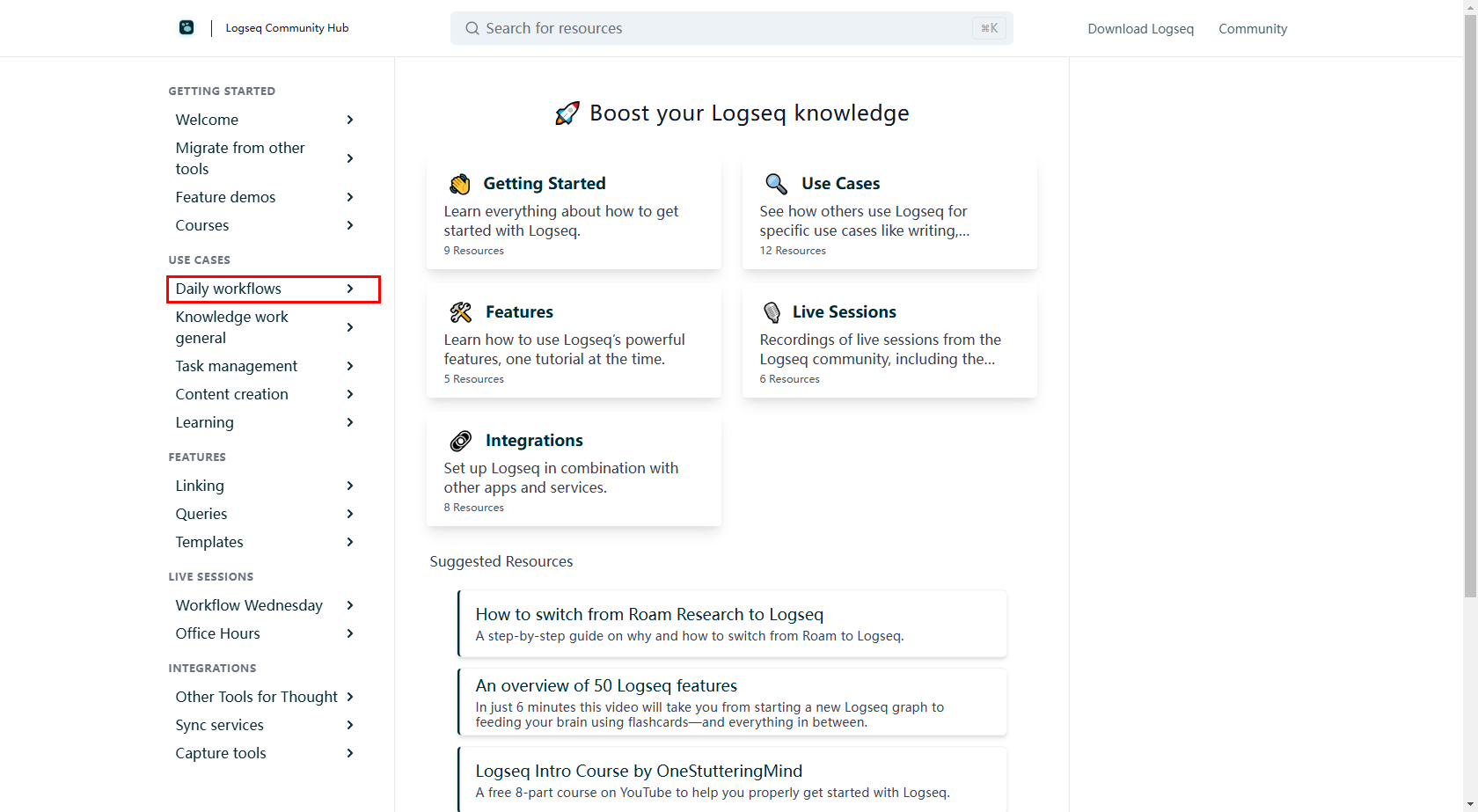Expand the Templates chevron

point(350,542)
